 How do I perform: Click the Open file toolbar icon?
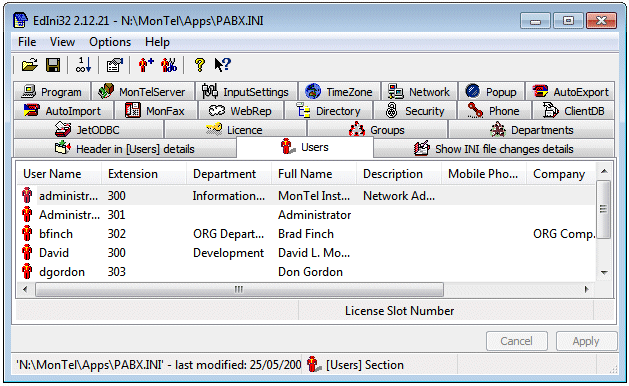pyautogui.click(x=30, y=65)
